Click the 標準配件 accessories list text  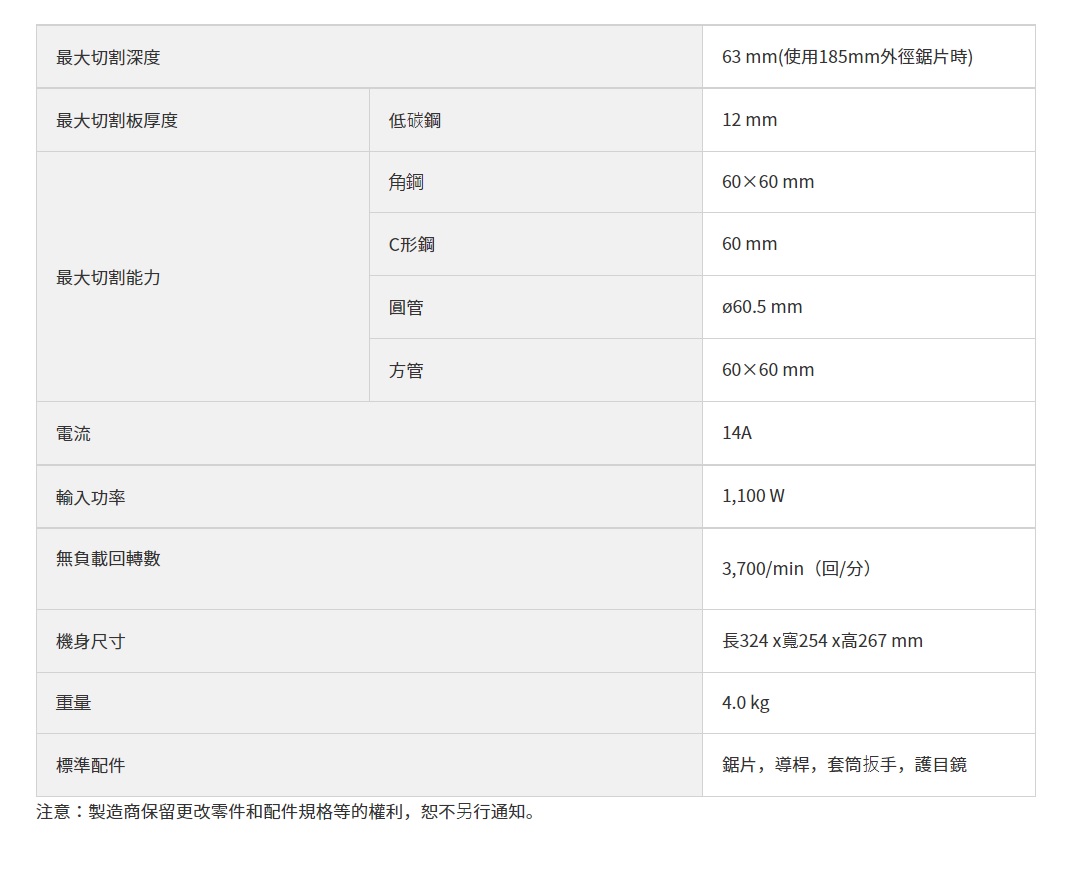tap(844, 765)
